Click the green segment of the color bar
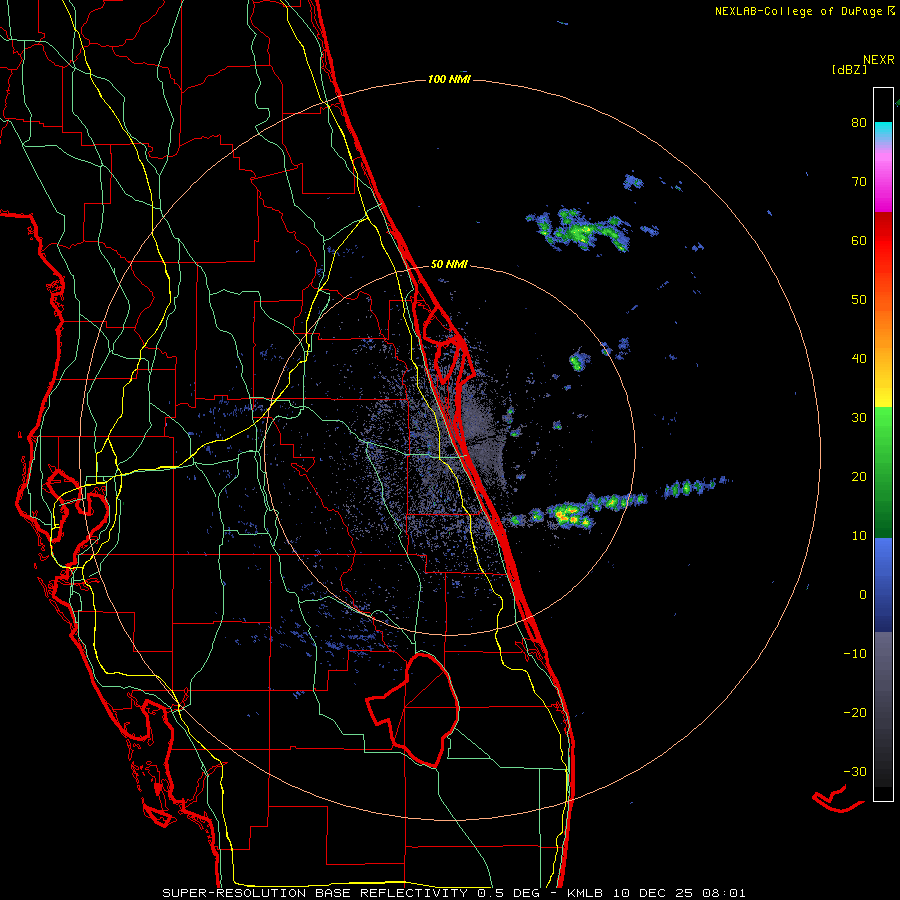The width and height of the screenshot is (900, 900). coord(883,472)
